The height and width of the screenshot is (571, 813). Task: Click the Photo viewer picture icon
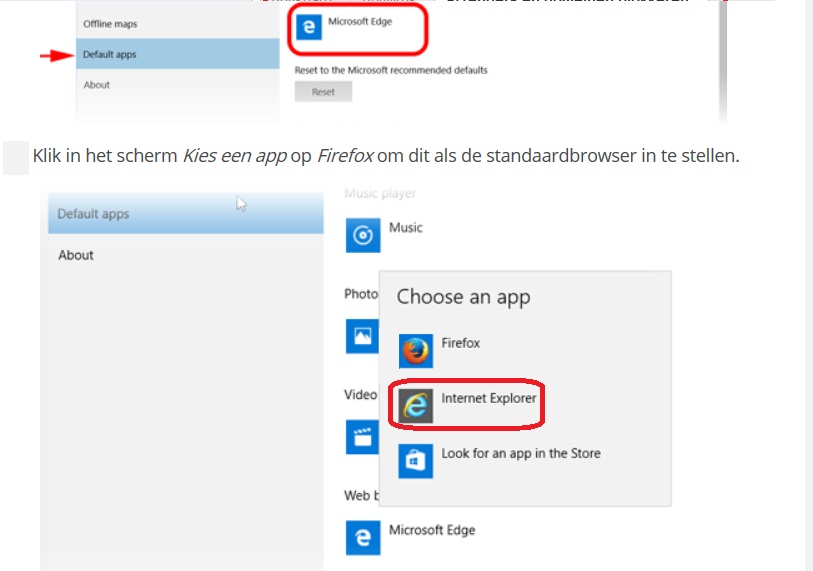point(362,336)
